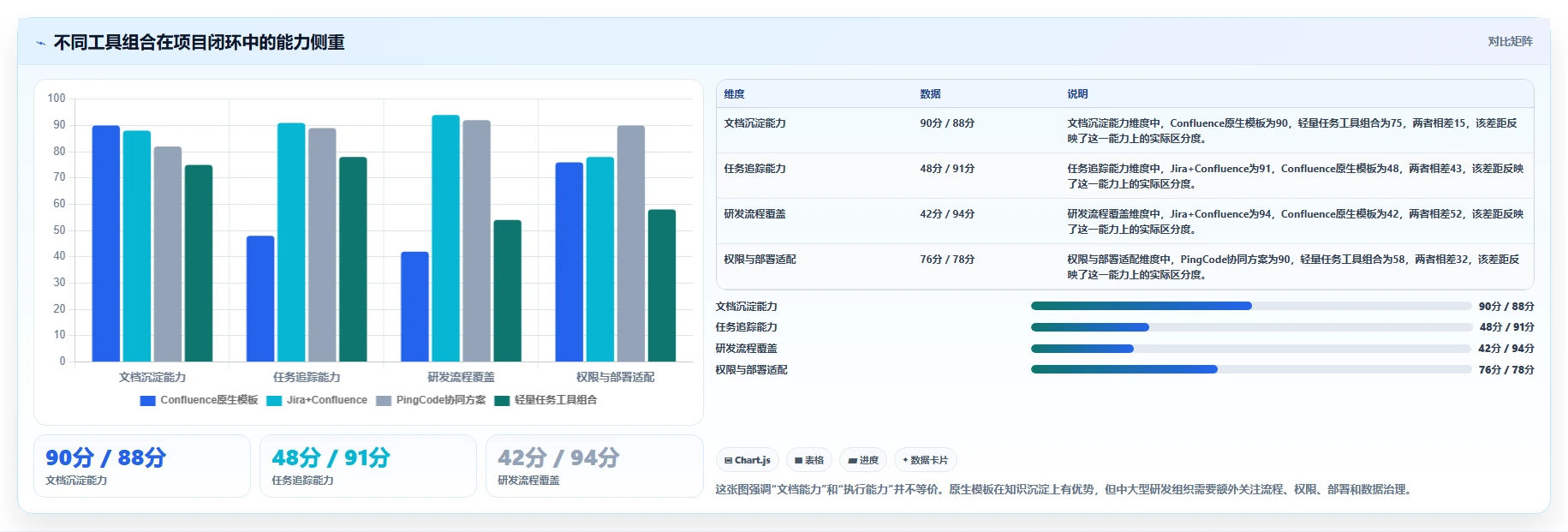This screenshot has height=532, width=1568.
Task: Click the 42分 / 94分 progress value
Action: pos(1506,349)
